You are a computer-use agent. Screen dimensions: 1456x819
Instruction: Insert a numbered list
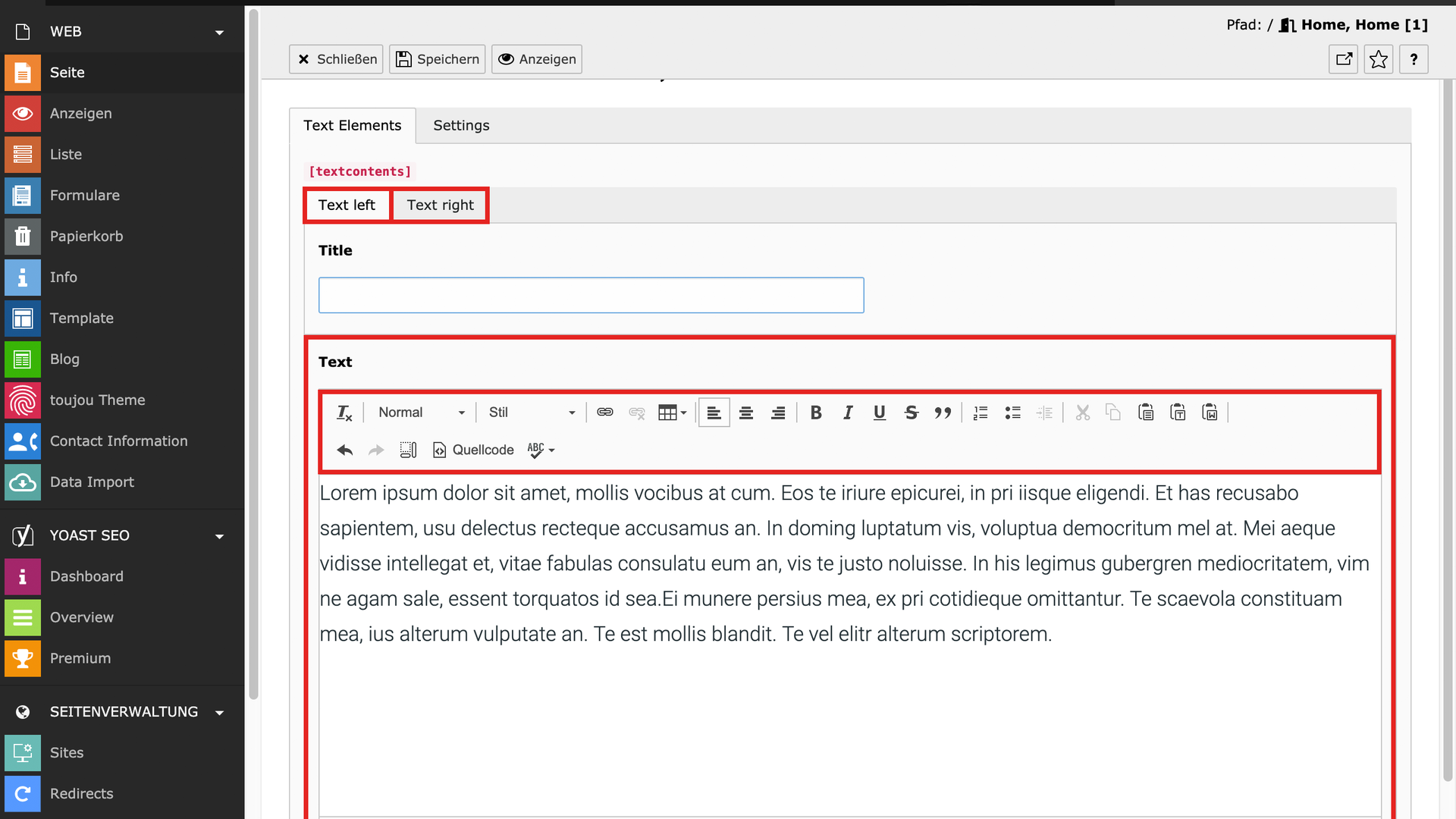pos(981,413)
